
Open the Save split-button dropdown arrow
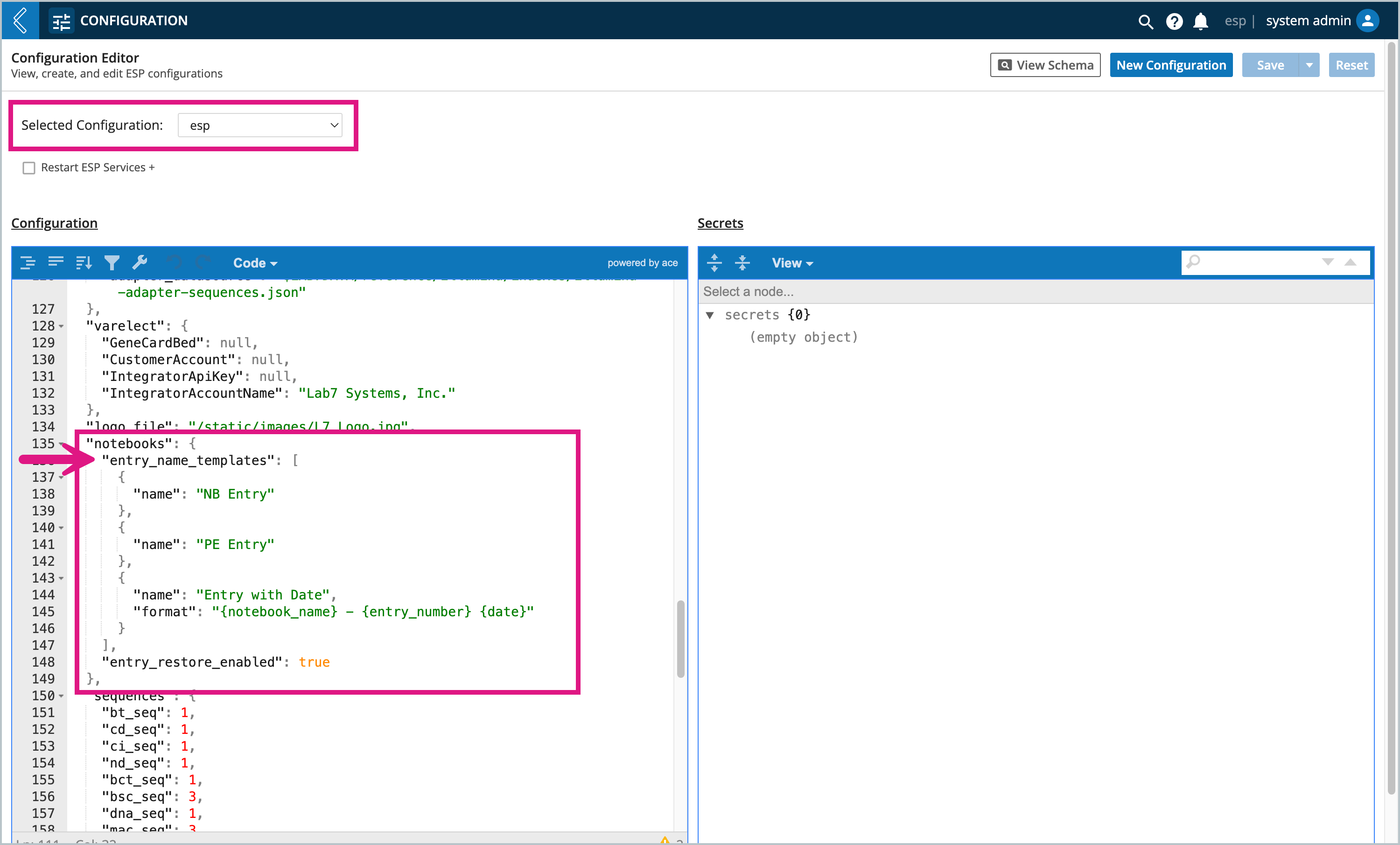[x=1309, y=65]
